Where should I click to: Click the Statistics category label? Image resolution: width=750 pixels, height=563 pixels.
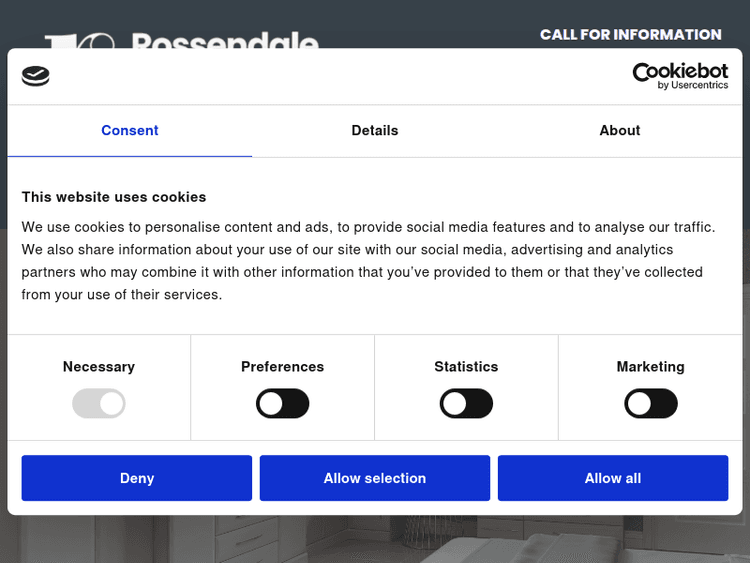(x=466, y=367)
